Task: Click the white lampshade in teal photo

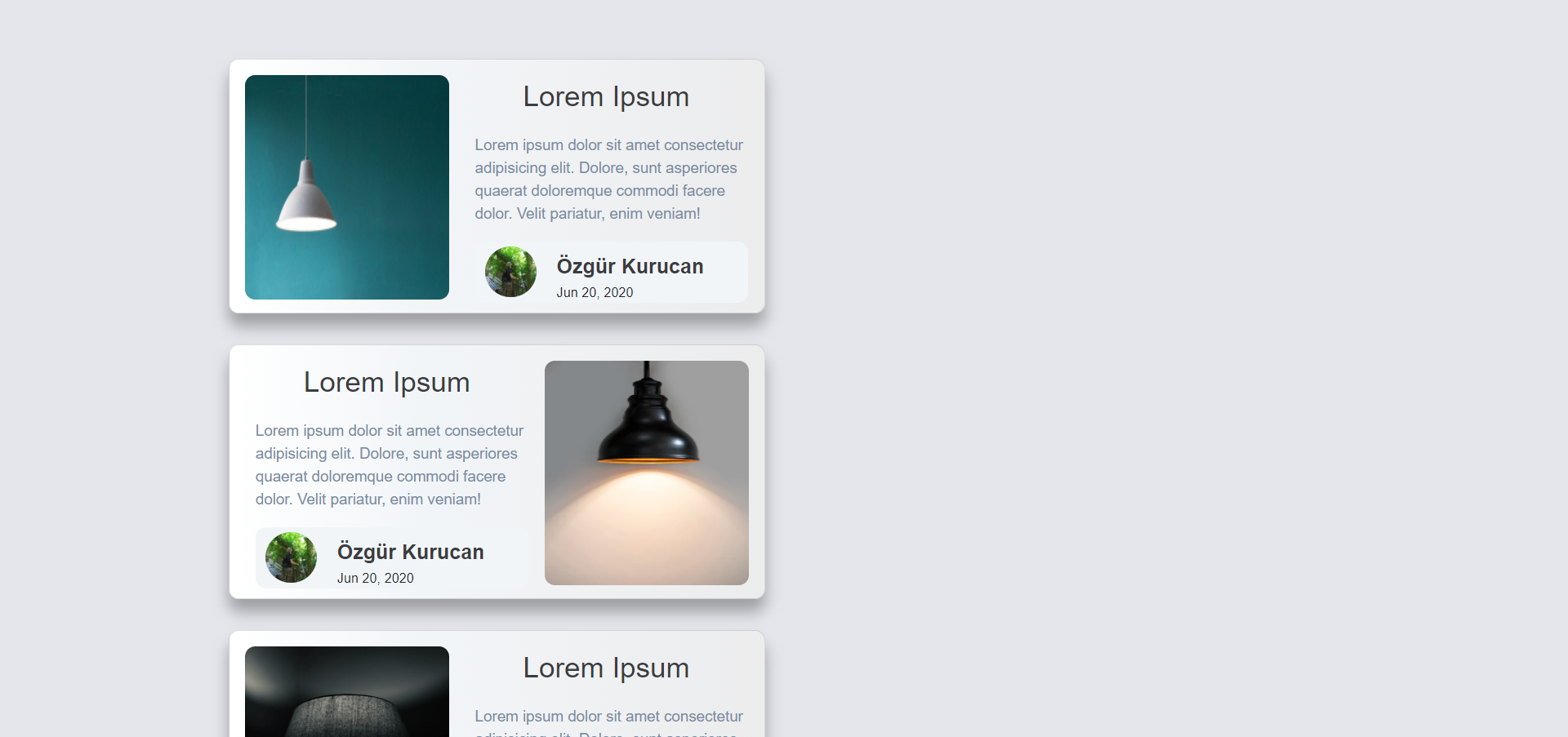Action: (306, 198)
